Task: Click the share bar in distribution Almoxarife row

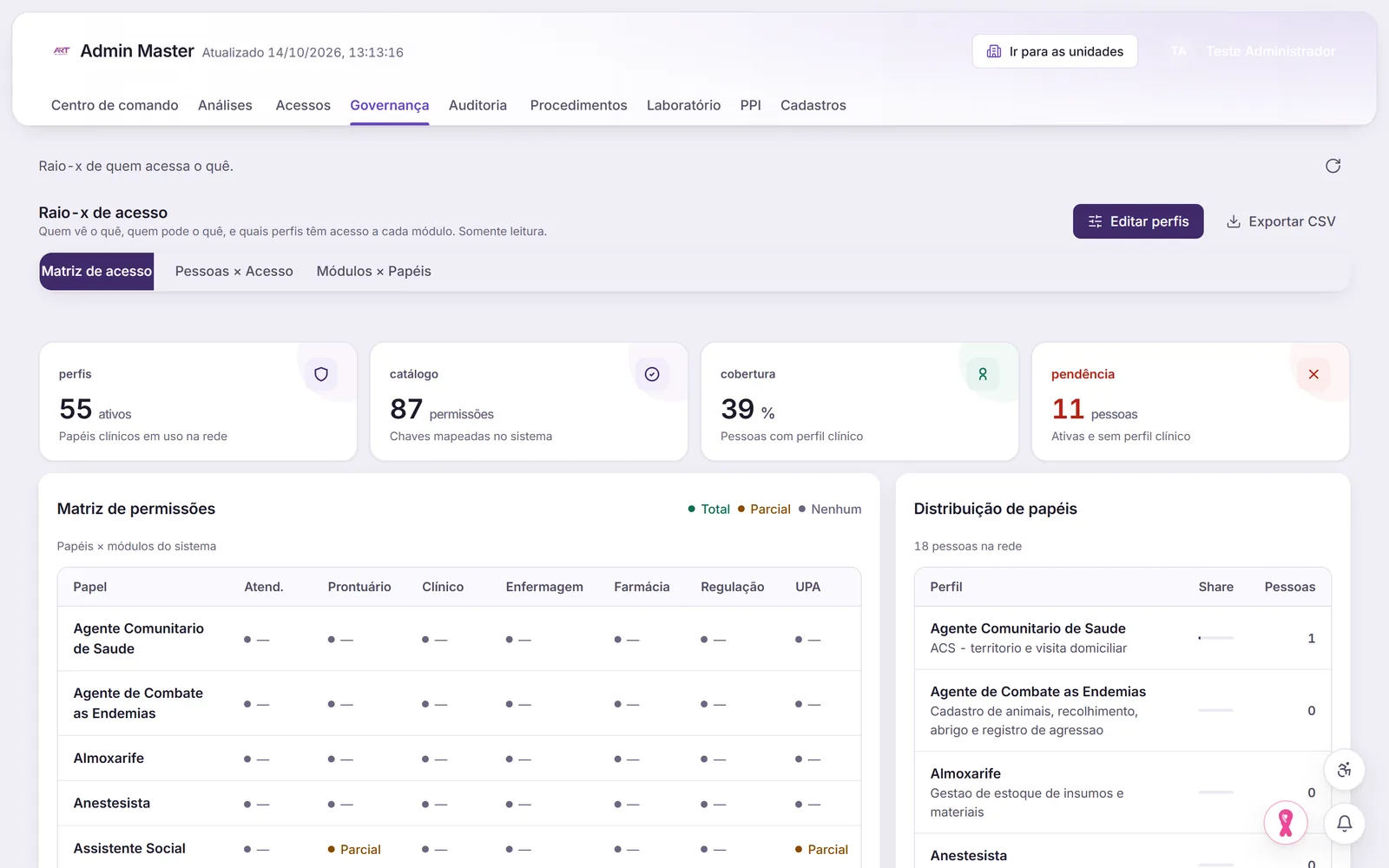Action: [1215, 792]
